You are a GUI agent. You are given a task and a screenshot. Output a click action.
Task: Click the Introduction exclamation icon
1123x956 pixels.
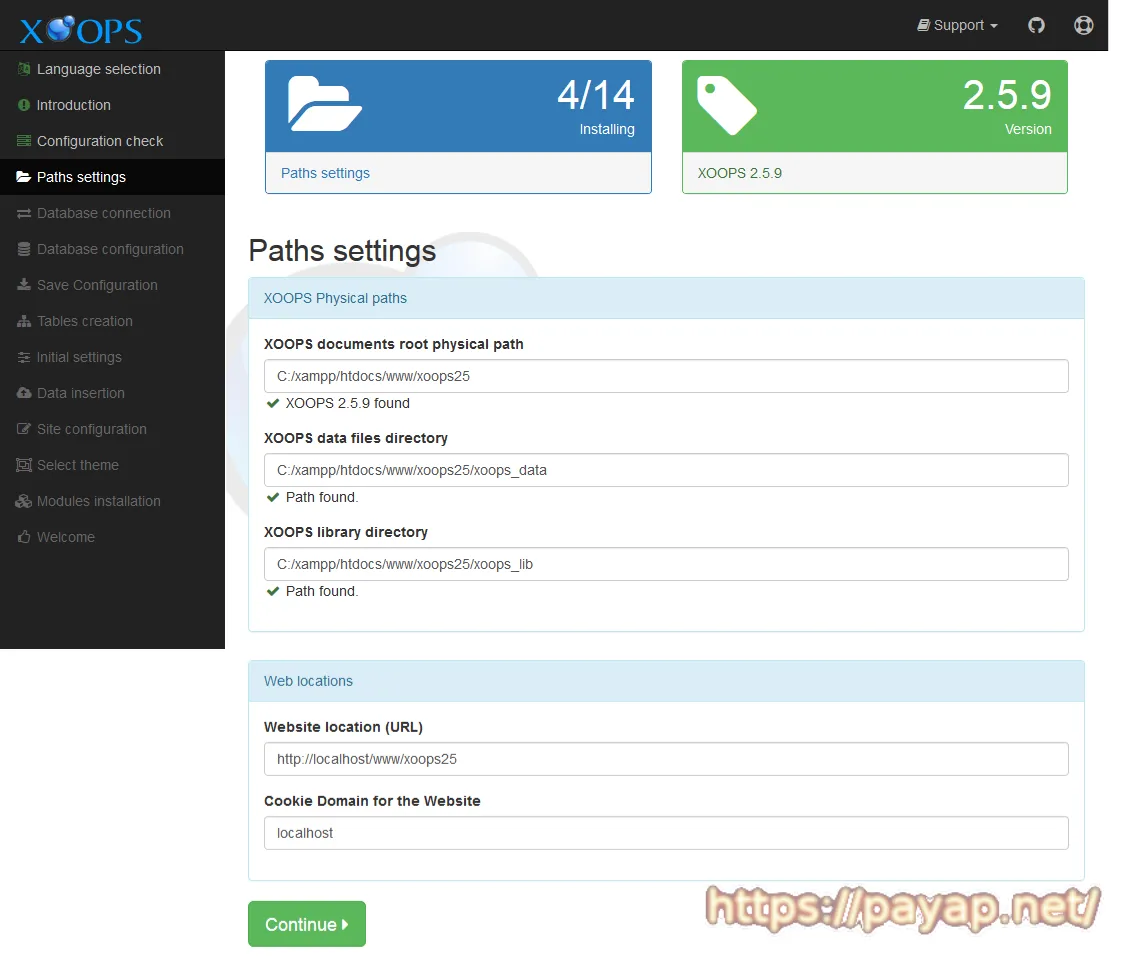(x=24, y=105)
